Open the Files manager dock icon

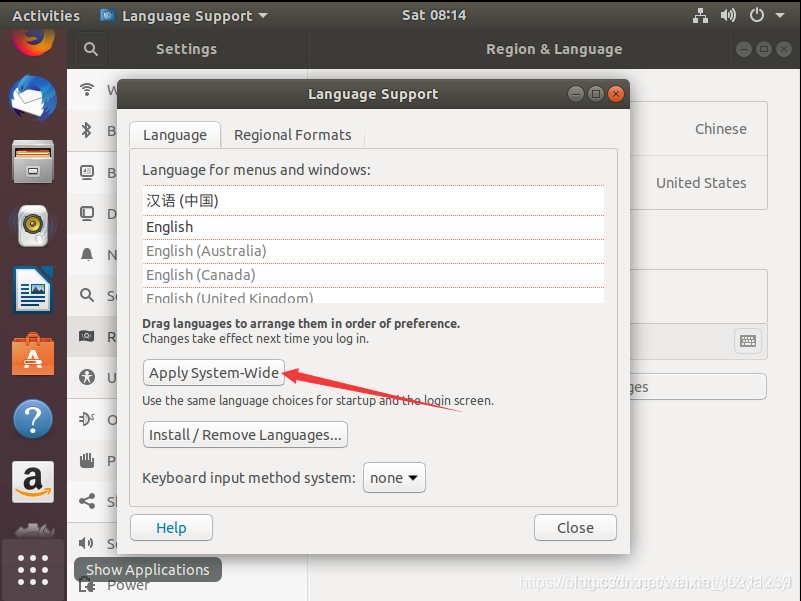click(x=33, y=162)
